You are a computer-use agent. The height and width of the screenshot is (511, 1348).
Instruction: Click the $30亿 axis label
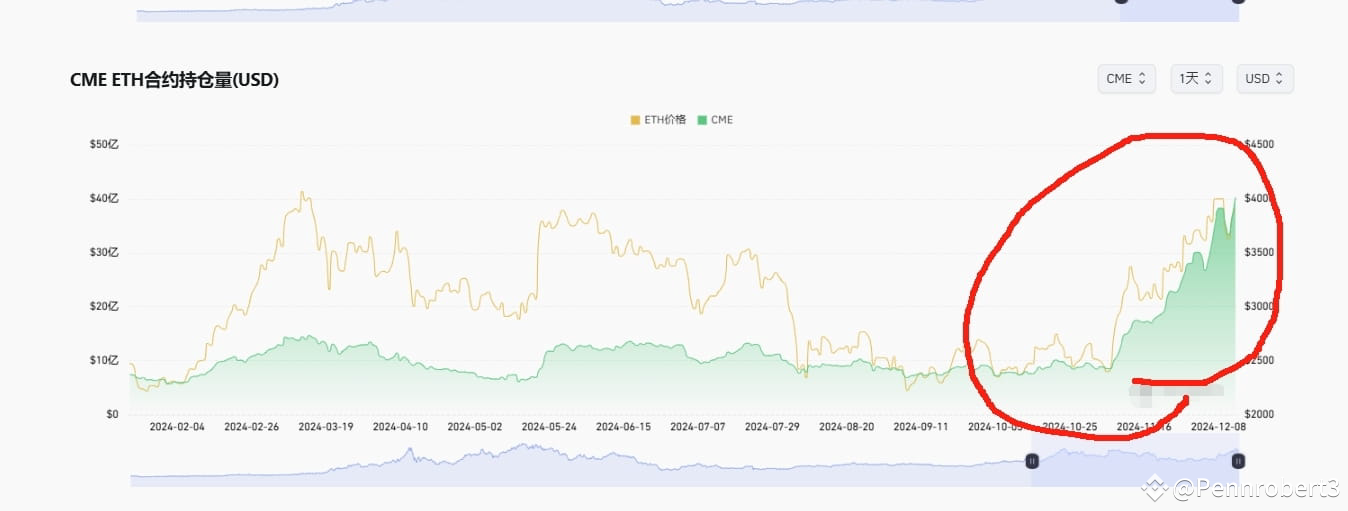(x=104, y=252)
